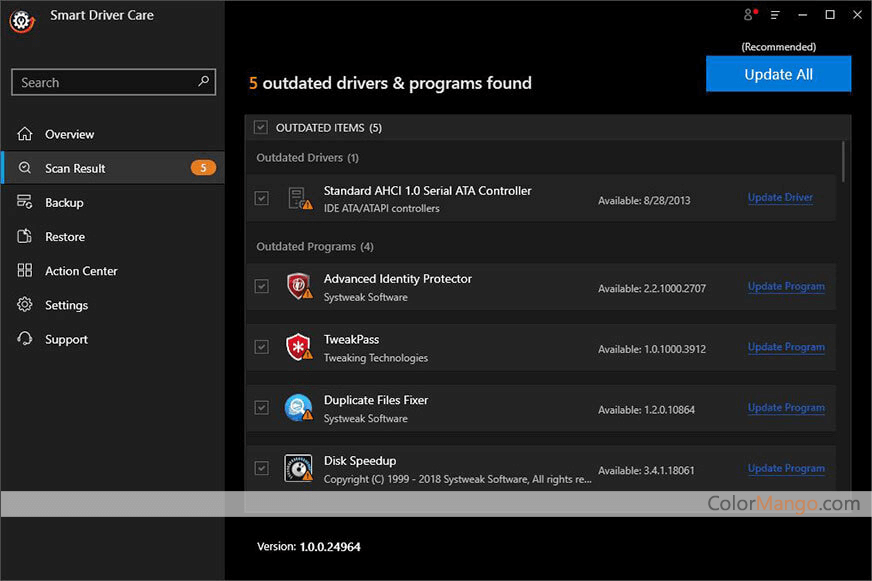Click the Disk Speedup icon
Viewport: 872px width, 581px height.
click(299, 468)
